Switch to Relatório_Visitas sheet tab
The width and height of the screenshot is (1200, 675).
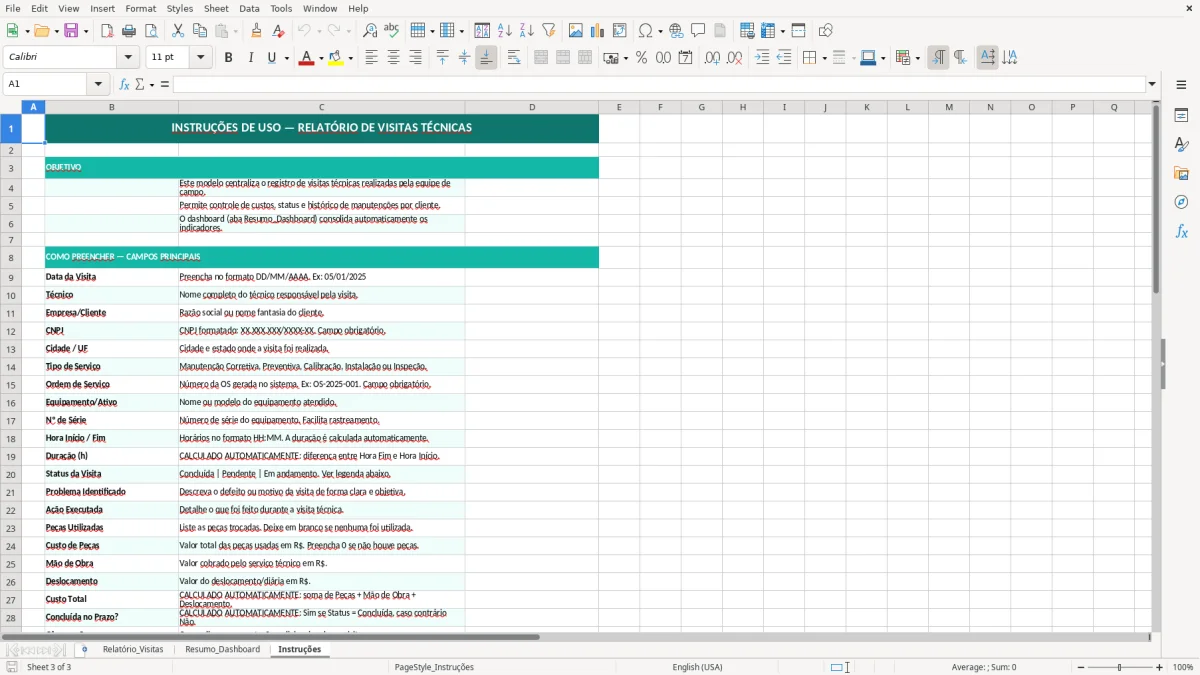coord(133,649)
